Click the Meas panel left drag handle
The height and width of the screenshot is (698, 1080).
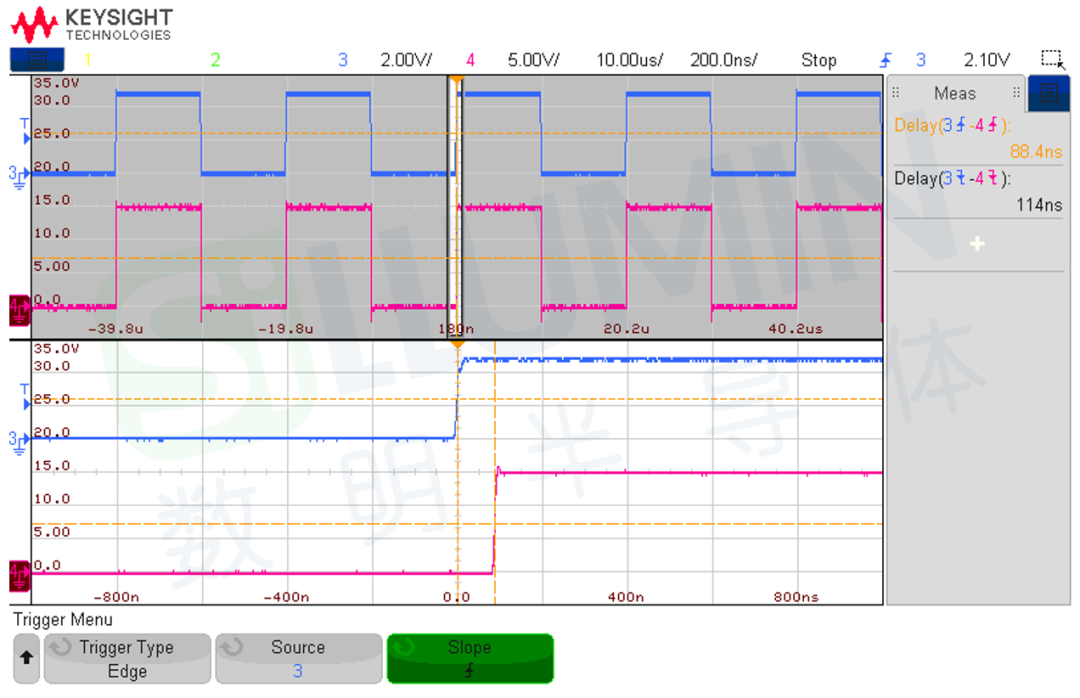tap(895, 92)
